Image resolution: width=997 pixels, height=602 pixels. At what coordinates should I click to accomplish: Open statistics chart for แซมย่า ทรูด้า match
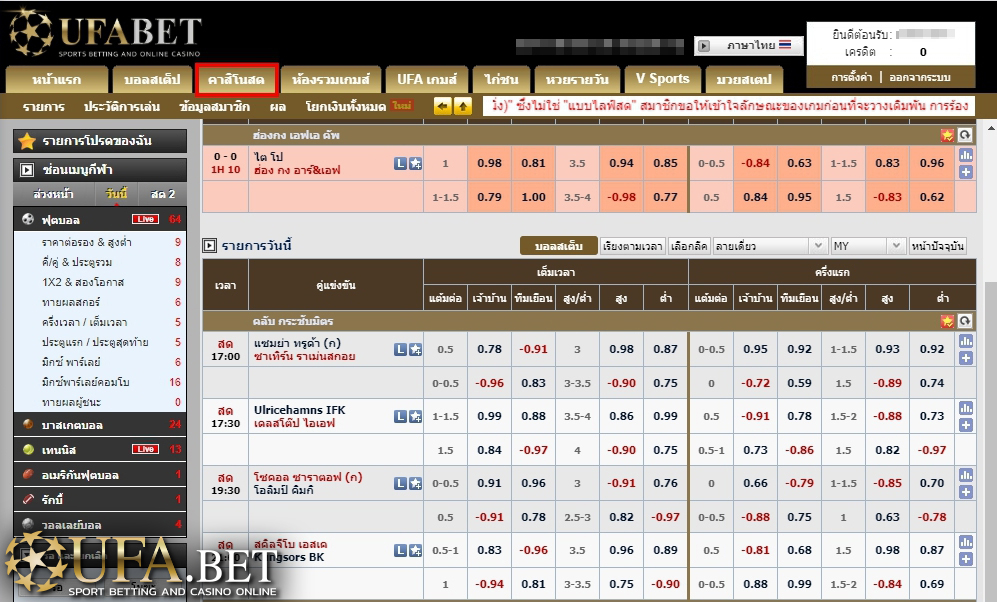click(966, 341)
